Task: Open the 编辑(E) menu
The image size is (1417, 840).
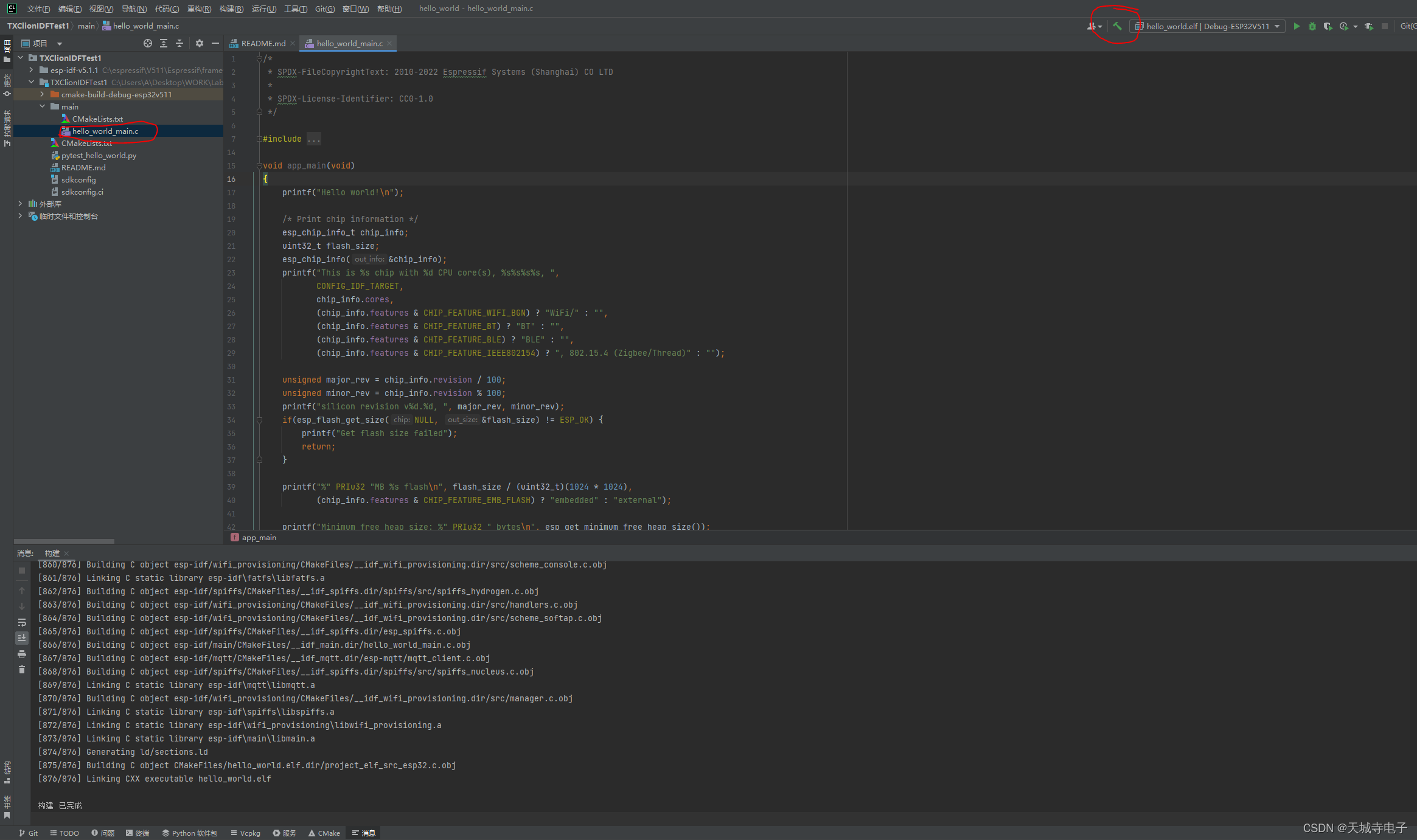Action: click(x=70, y=9)
